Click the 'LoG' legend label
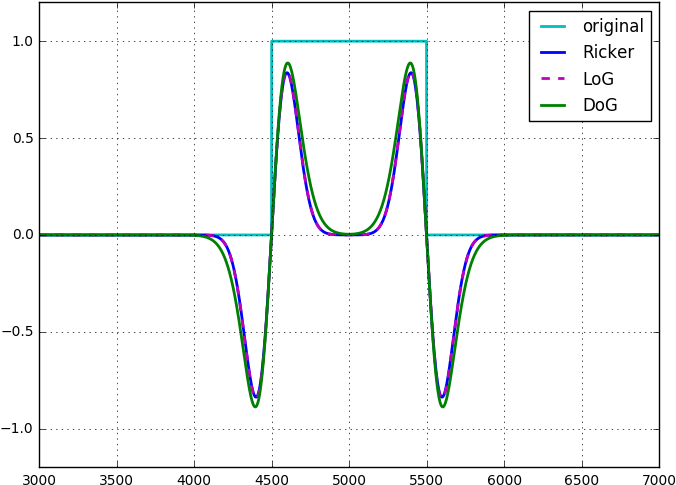 pos(598,79)
